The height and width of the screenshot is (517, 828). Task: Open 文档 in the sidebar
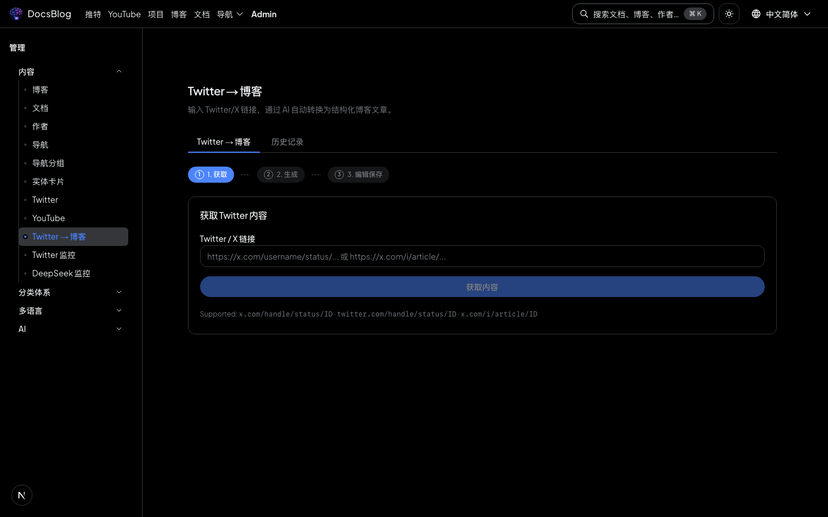tap(40, 108)
